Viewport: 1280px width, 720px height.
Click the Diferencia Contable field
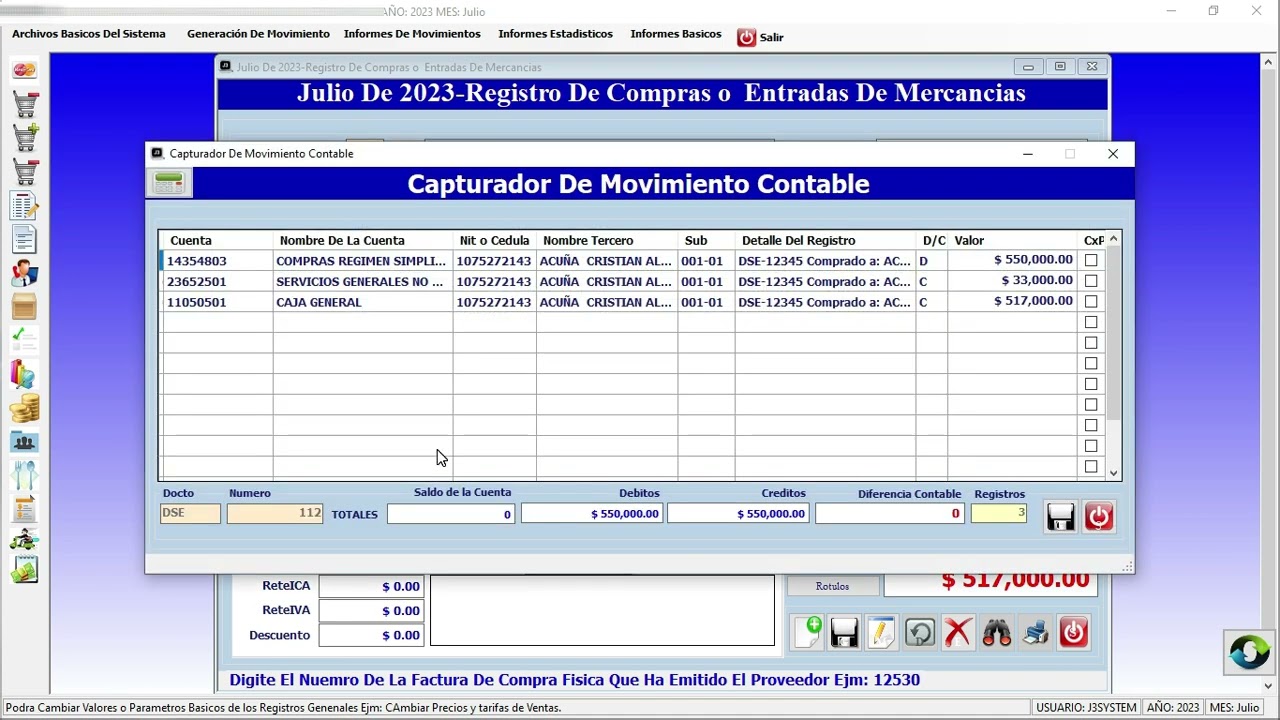tap(889, 513)
